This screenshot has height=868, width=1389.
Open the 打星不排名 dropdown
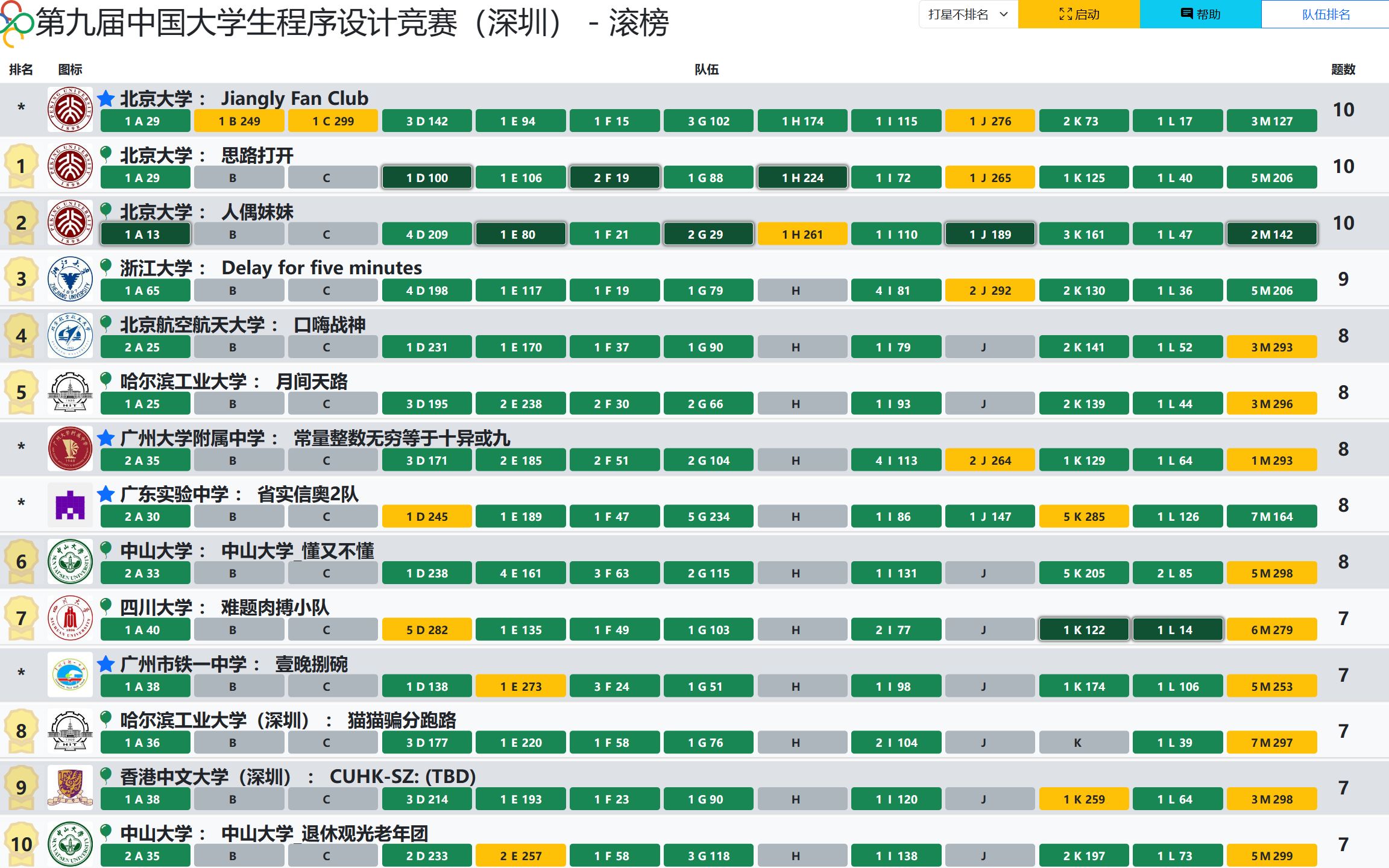tap(968, 14)
